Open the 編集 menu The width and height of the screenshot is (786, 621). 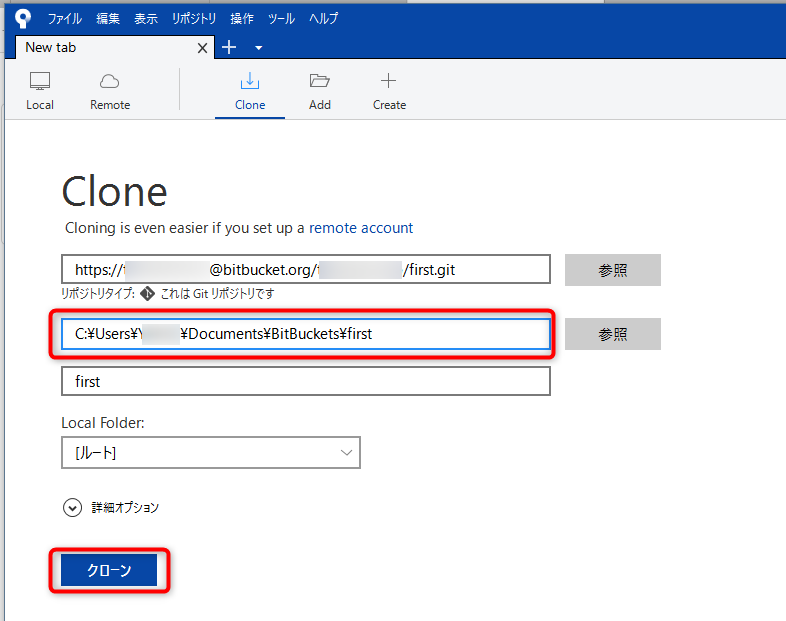[108, 19]
